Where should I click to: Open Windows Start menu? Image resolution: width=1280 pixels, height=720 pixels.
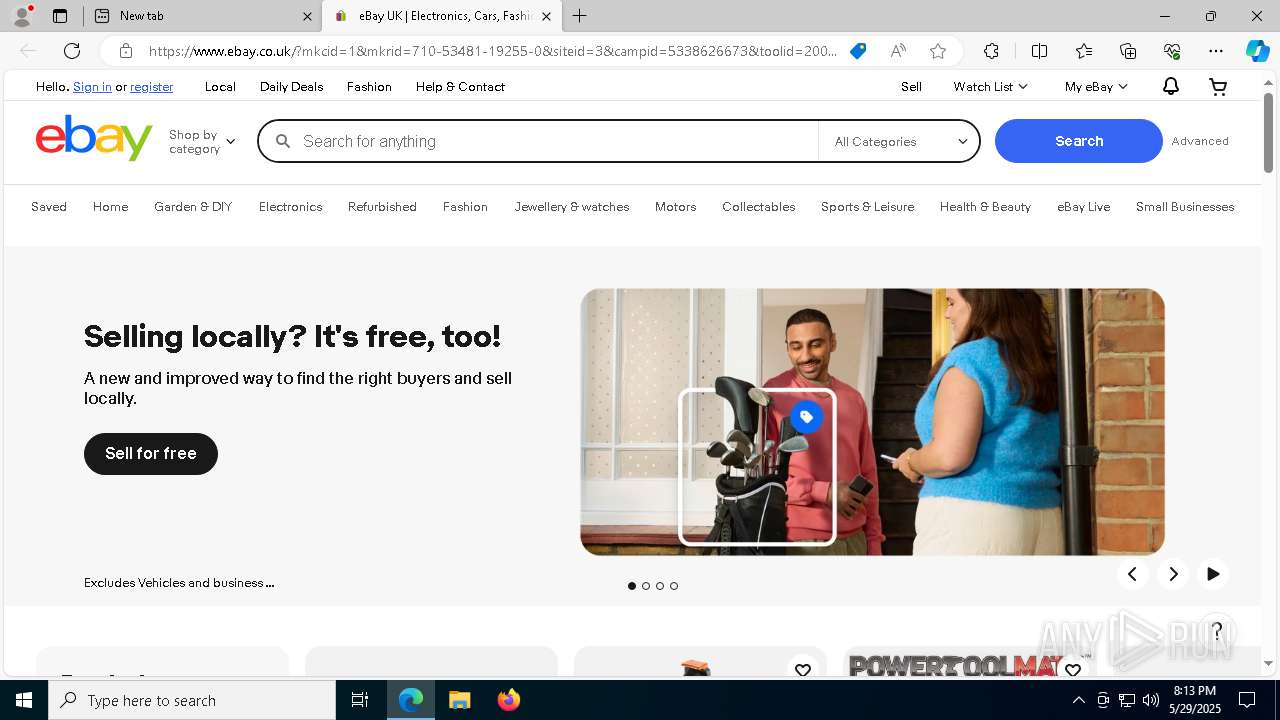24,700
